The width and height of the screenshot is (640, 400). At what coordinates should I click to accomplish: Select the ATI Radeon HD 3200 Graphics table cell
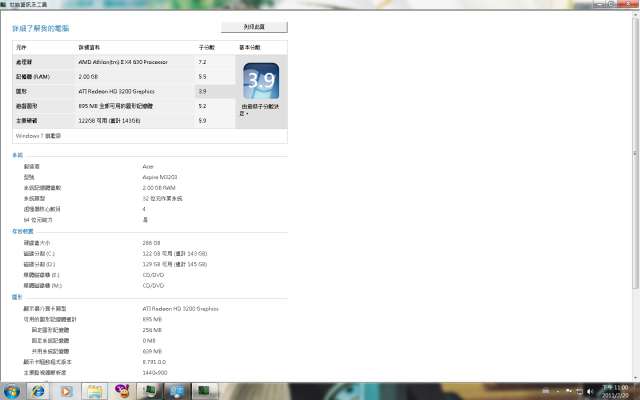coord(116,91)
